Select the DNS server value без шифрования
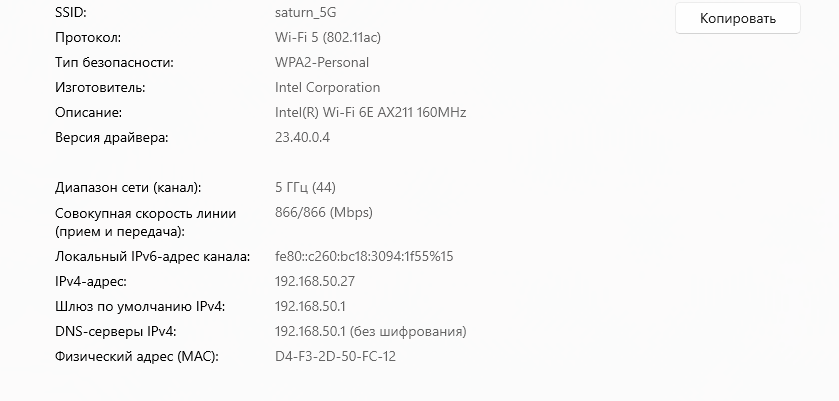This screenshot has height=401, width=839. click(370, 332)
